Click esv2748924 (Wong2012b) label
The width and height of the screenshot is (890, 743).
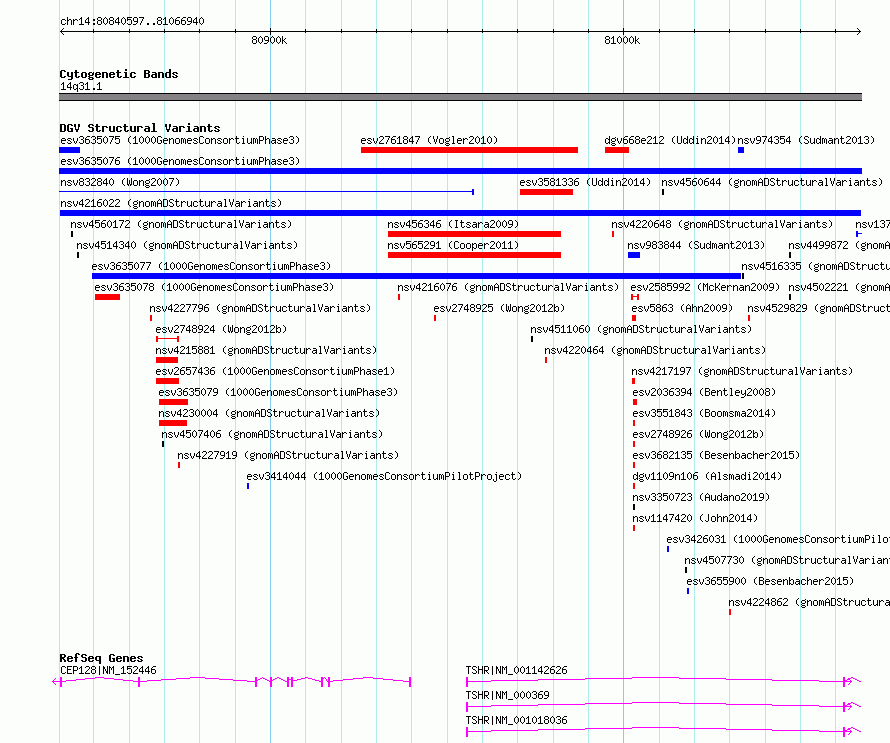[221, 329]
